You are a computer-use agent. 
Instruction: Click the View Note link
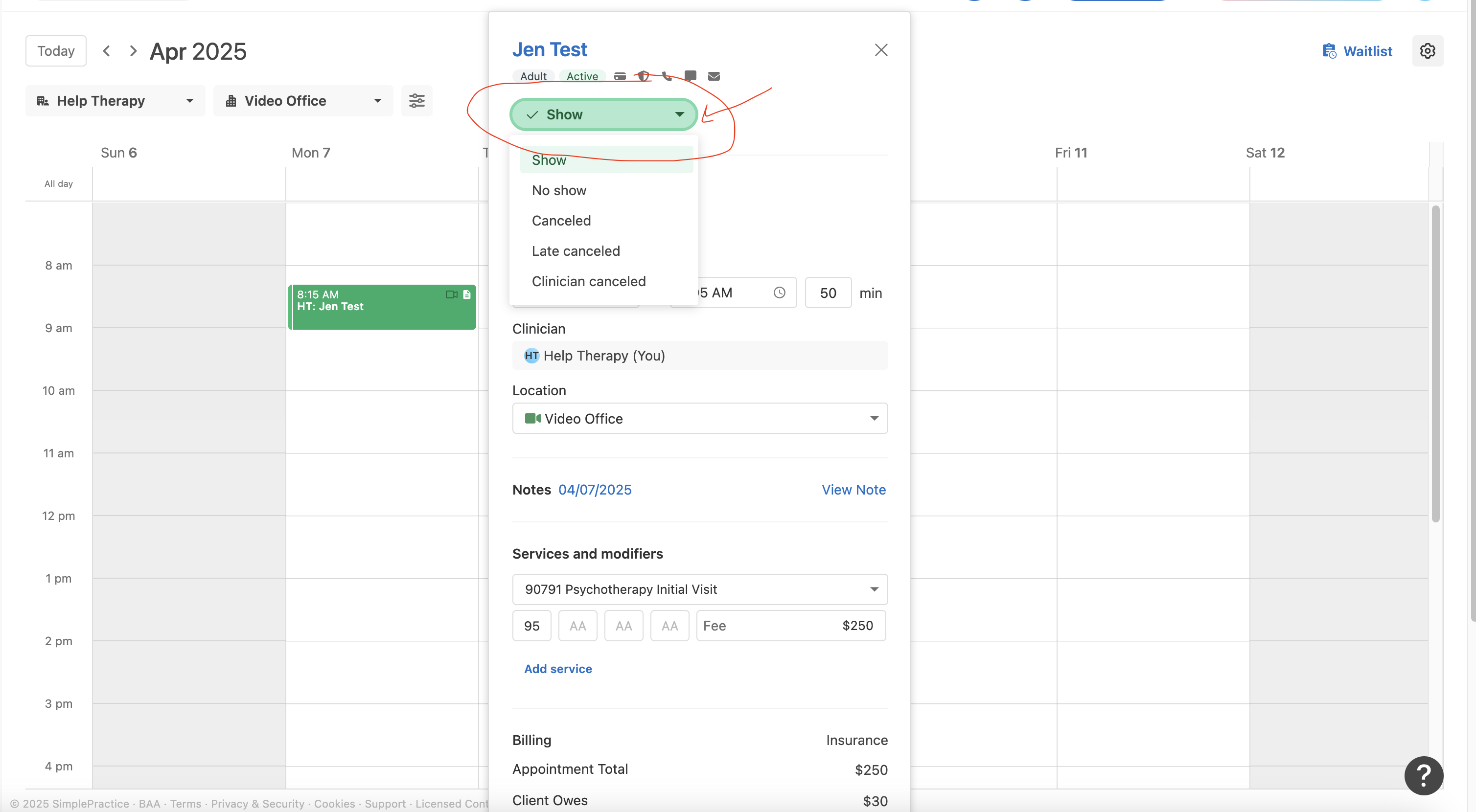coord(853,490)
